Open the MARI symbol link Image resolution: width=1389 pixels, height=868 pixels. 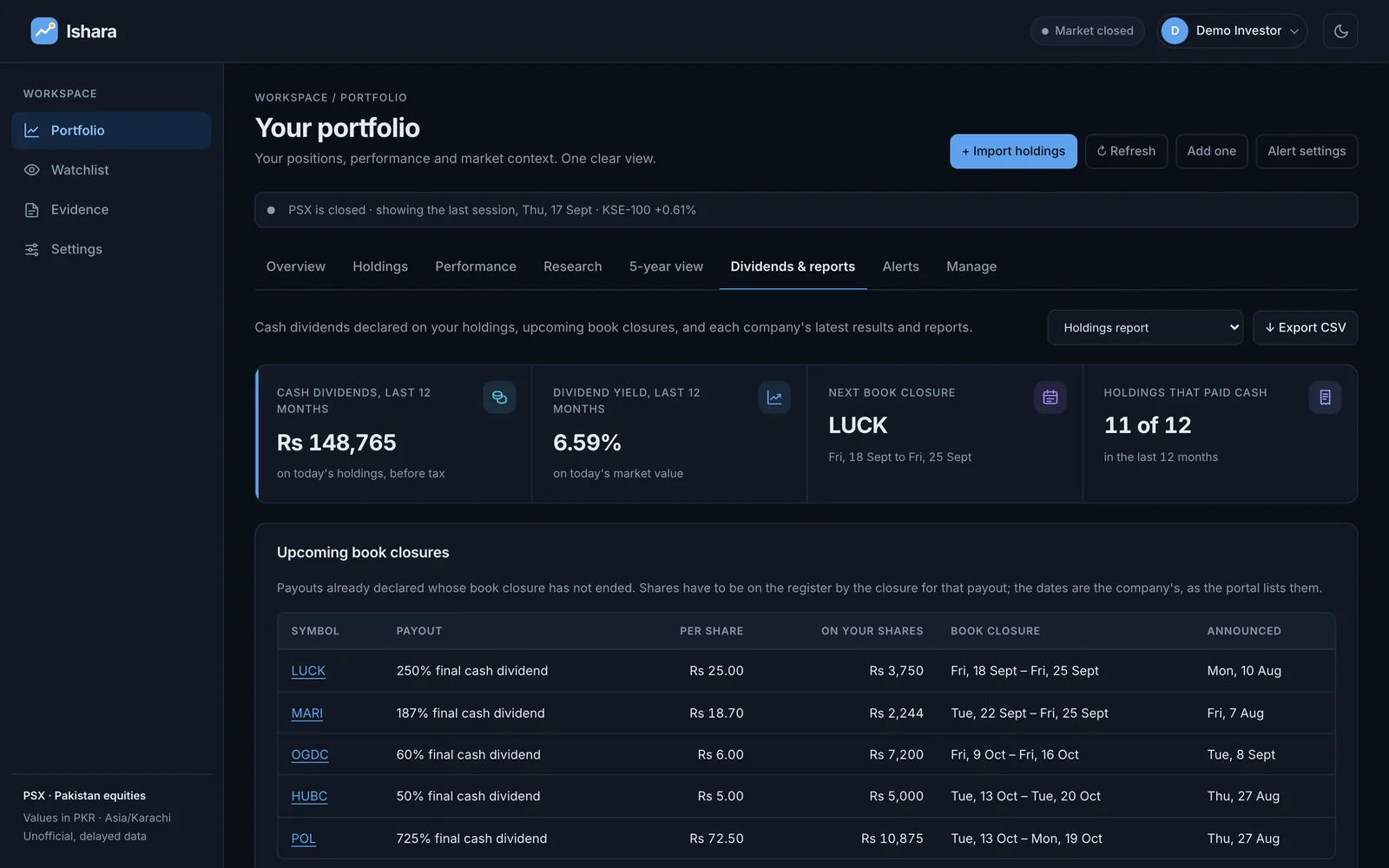[x=307, y=713]
